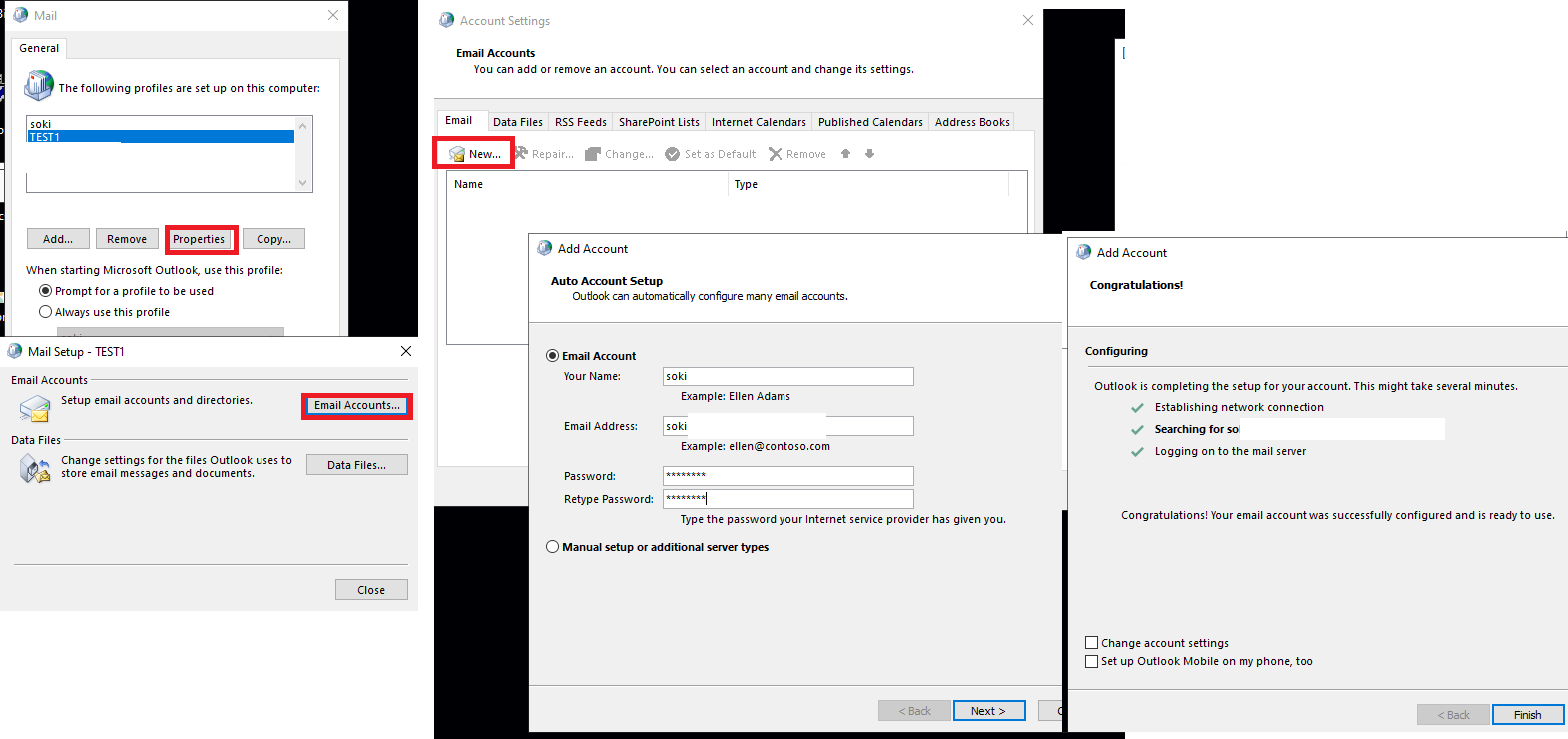Image resolution: width=1568 pixels, height=739 pixels.
Task: Click the Congratulations Add Account window title icon
Action: coord(1084,252)
